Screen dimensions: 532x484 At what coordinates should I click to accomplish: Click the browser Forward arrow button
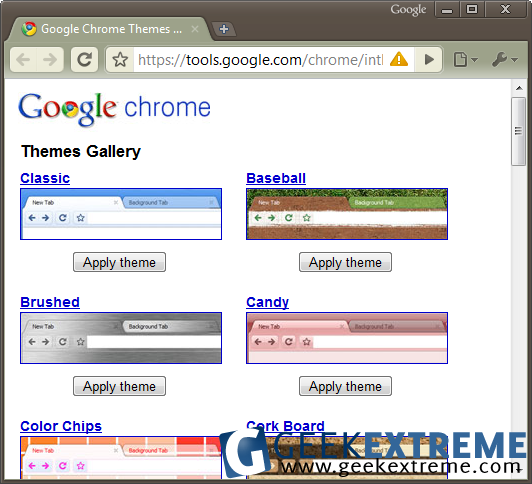50,60
